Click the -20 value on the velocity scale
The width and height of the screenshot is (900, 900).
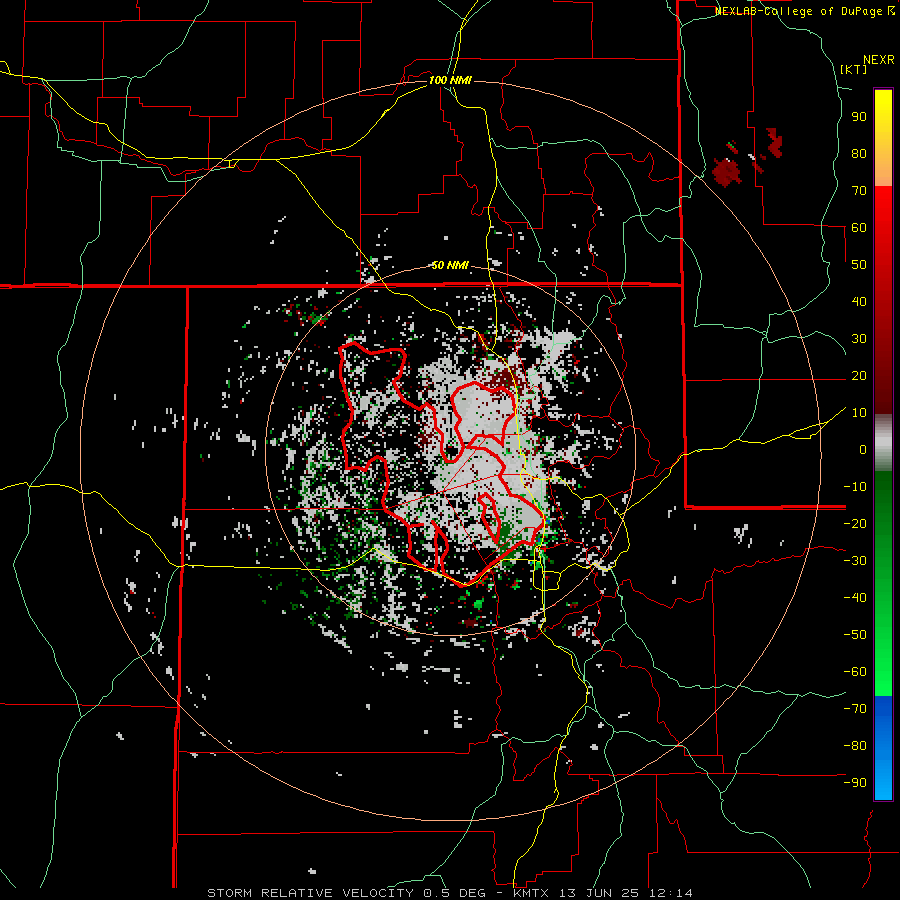[x=855, y=524]
